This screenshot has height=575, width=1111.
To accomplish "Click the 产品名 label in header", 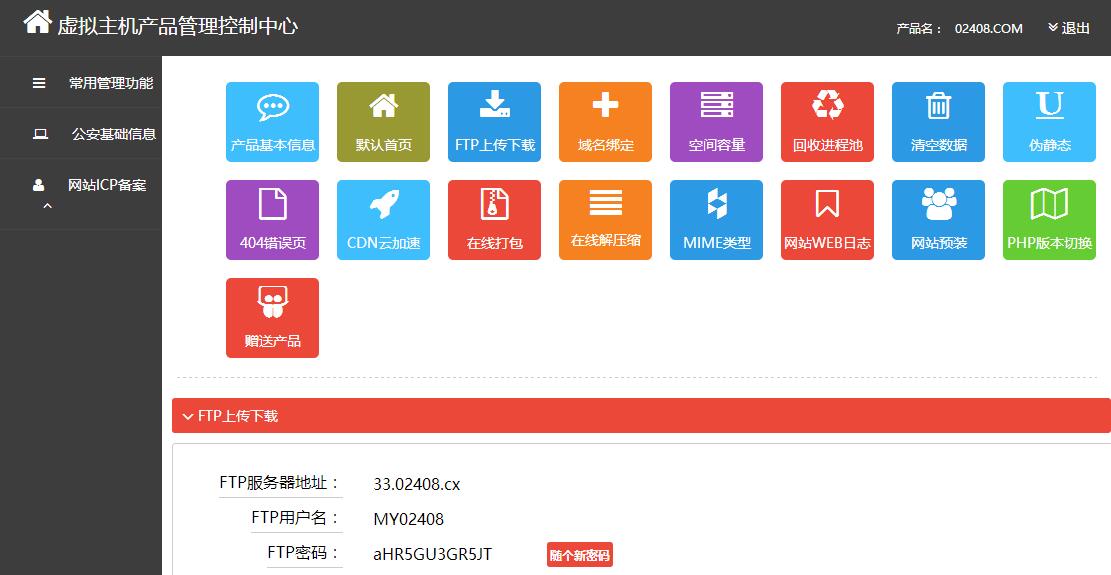I will (x=919, y=29).
